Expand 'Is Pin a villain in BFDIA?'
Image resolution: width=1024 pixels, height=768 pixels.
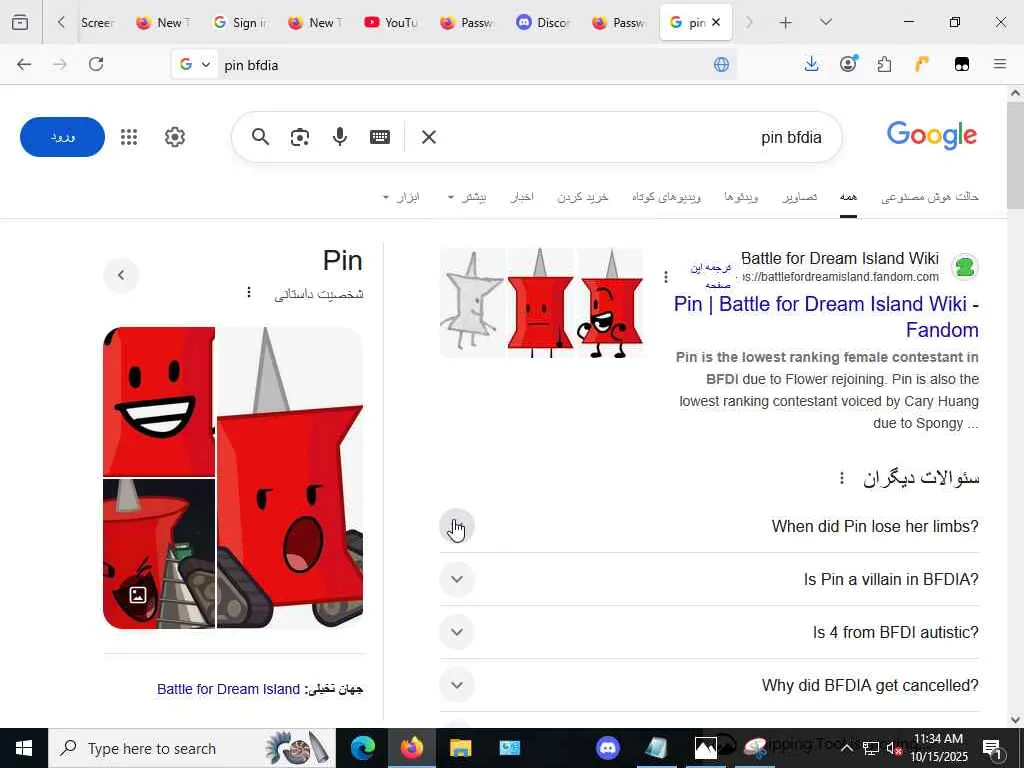click(x=456, y=579)
